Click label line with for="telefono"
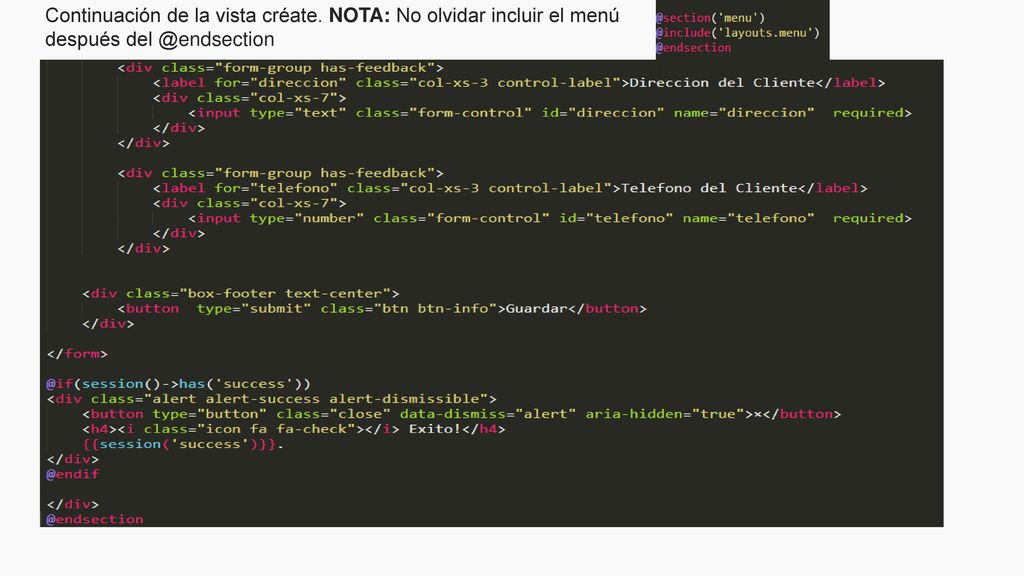 [510, 188]
